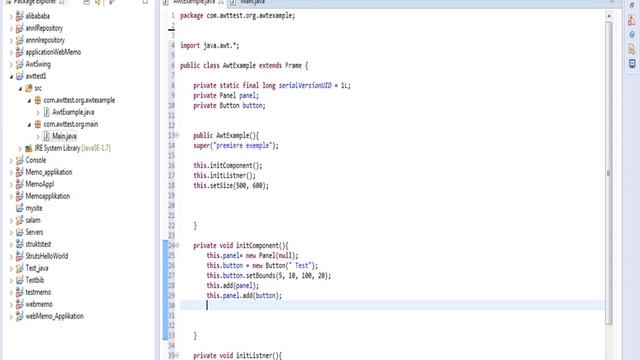Collapse the src folder

pyautogui.click(x=20, y=88)
